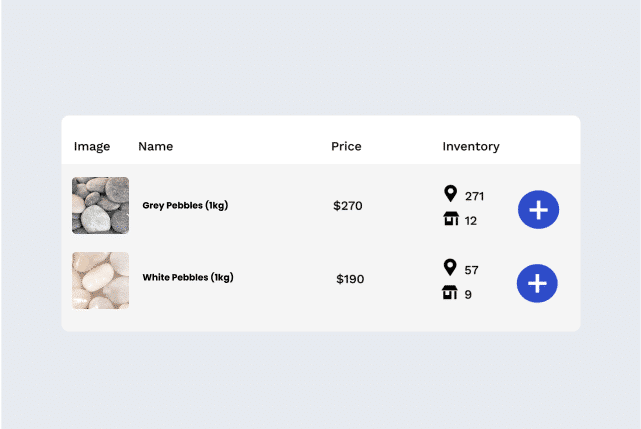Click the $190 price value

[350, 279]
